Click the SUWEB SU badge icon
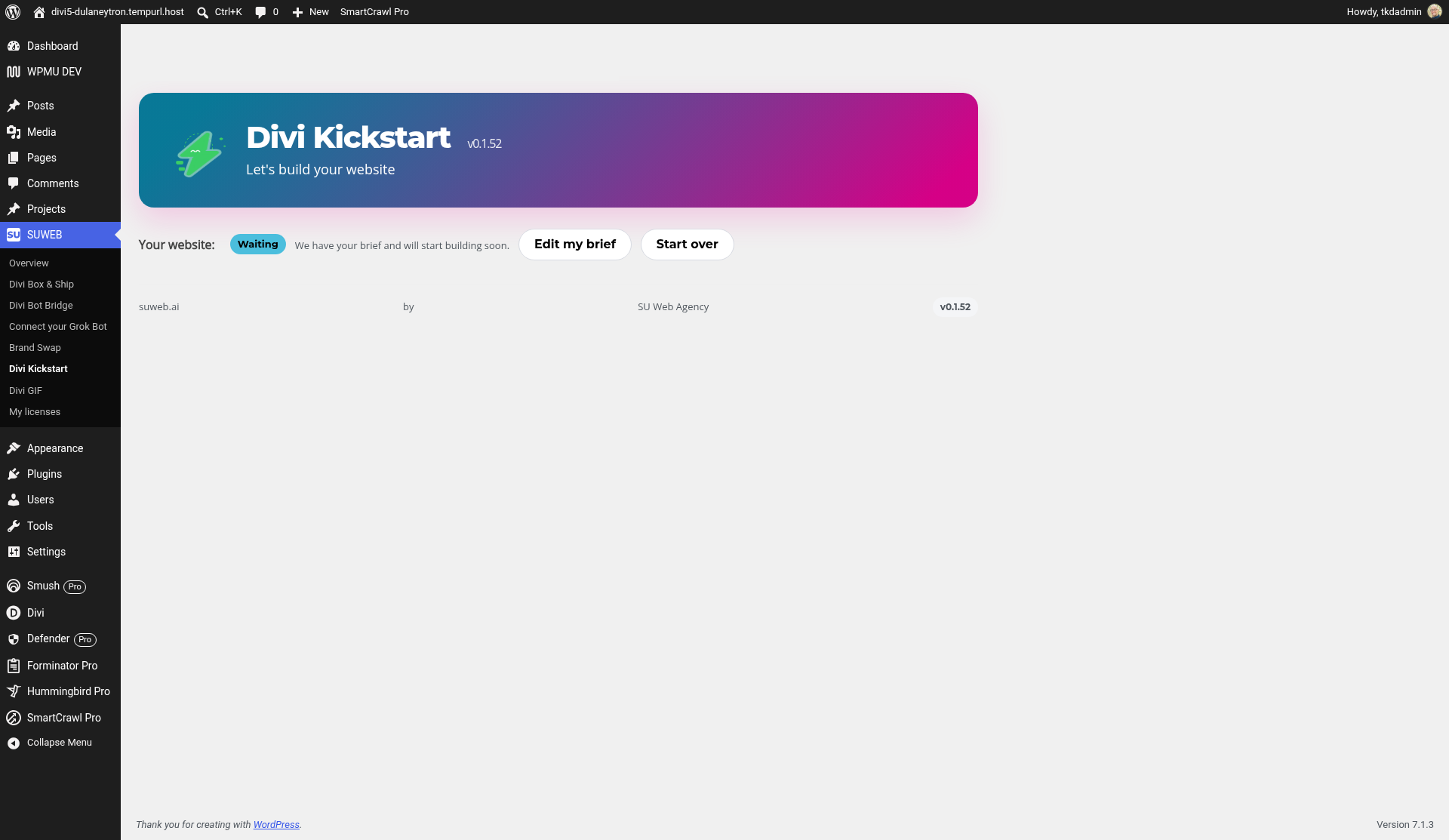The image size is (1449, 840). 14,235
